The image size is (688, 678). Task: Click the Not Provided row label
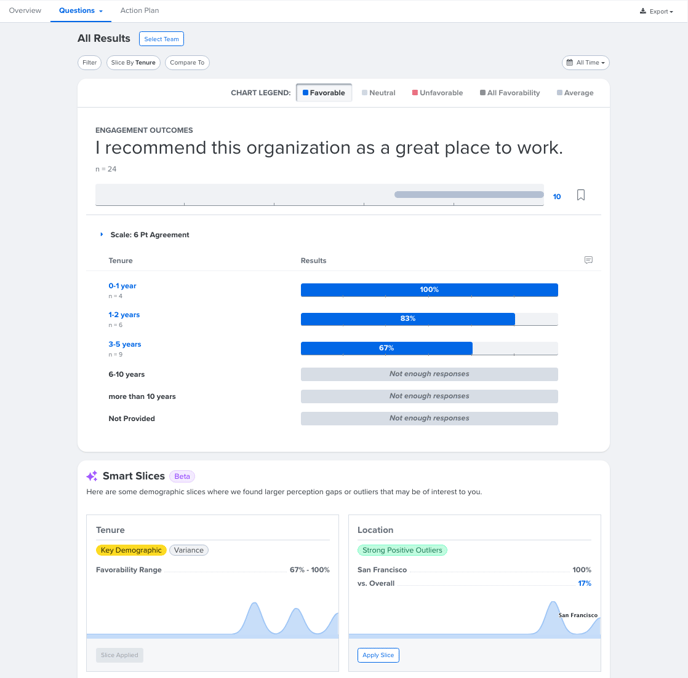click(132, 419)
